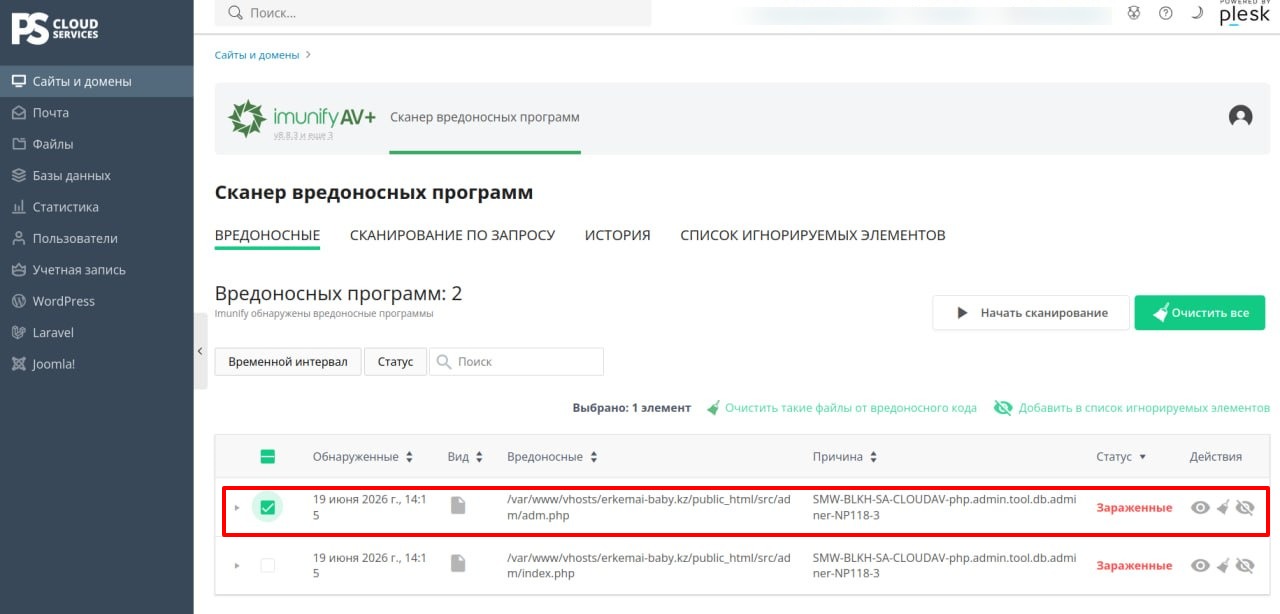This screenshot has height=614, width=1280.
Task: Click Добавить в список игнорируемых элементов
Action: 1132,408
